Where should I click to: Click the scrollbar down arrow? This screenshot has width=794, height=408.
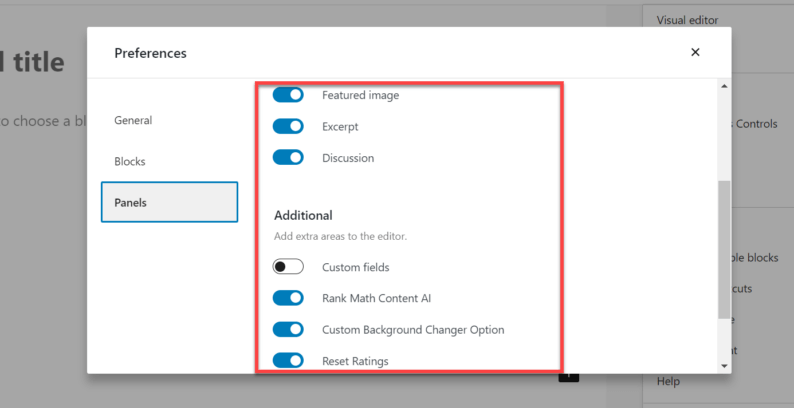724,366
